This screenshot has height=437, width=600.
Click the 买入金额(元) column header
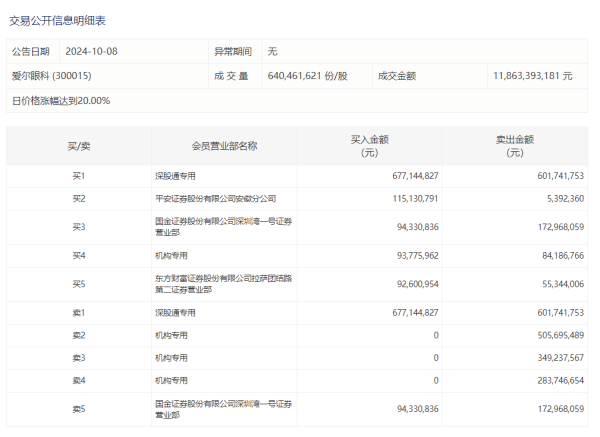(370, 146)
